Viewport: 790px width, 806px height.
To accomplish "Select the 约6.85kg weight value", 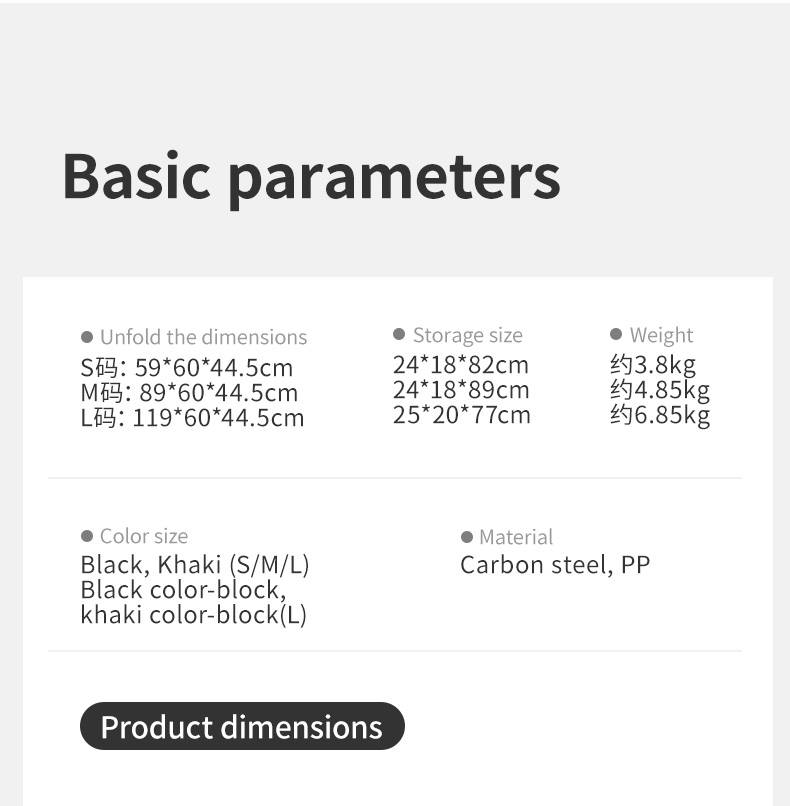I will [660, 414].
